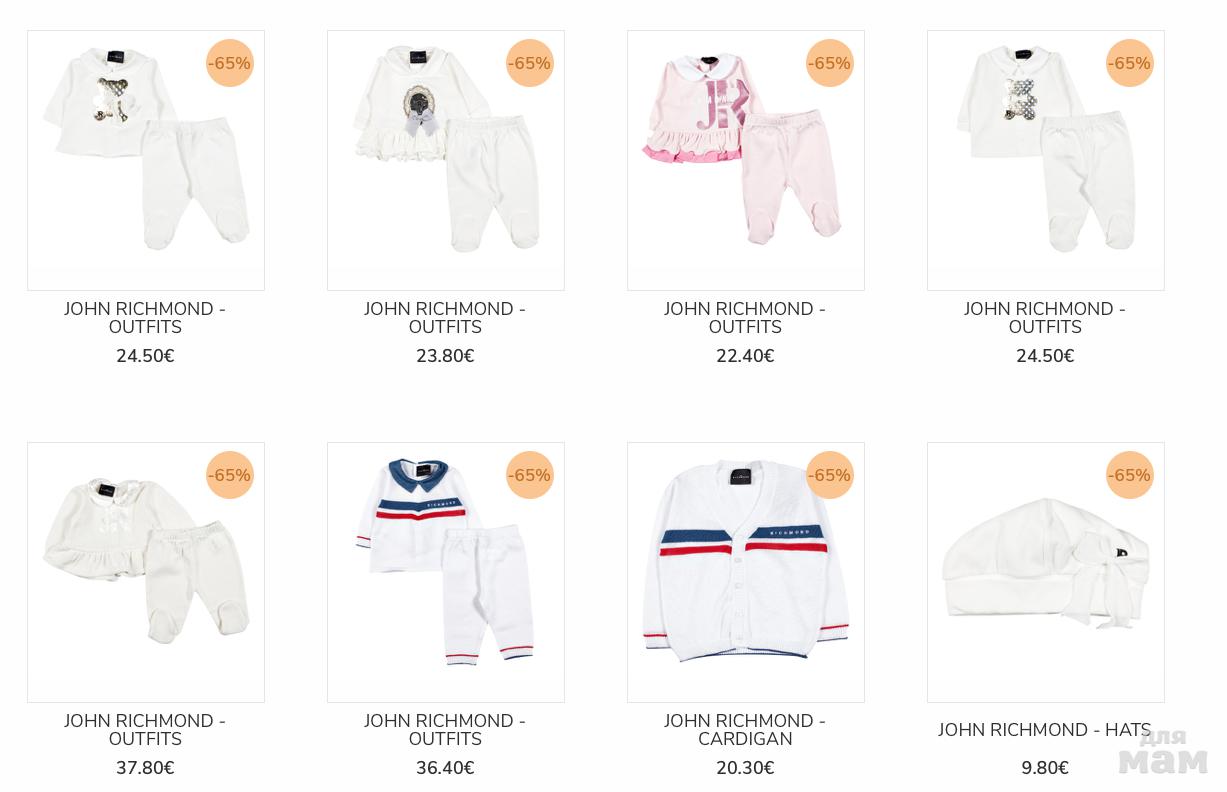Screen dimensions: 1227x792
Task: Click the outfit title above 37.80€
Action: [x=145, y=730]
